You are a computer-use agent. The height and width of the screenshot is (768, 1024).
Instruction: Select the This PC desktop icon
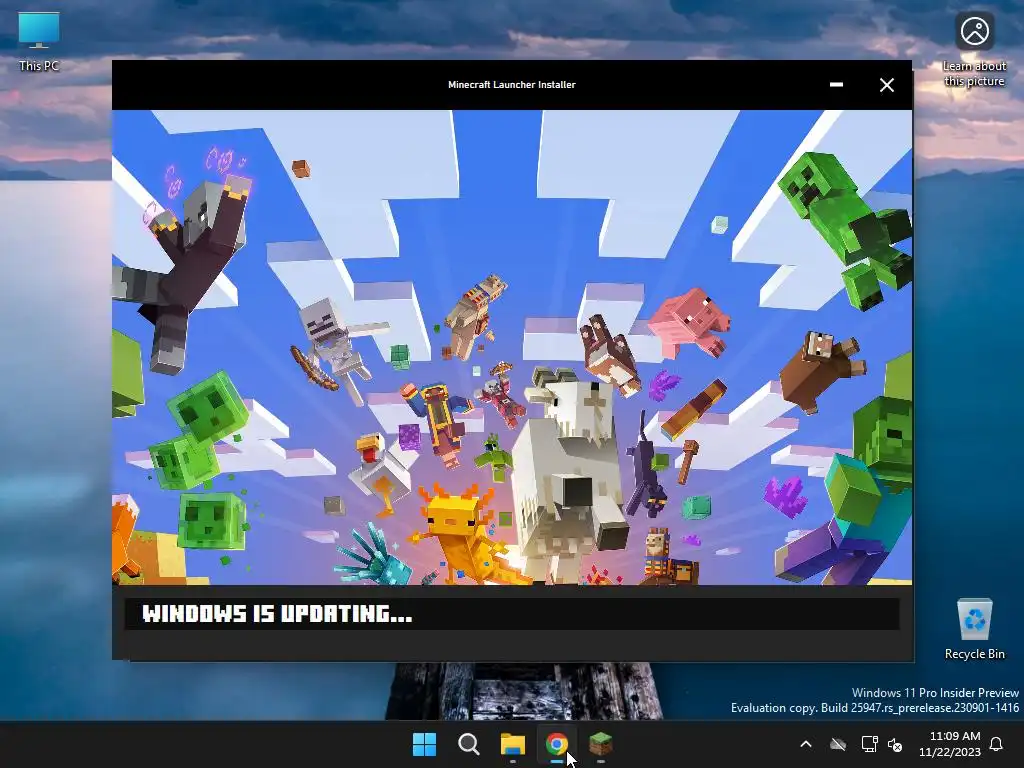(x=39, y=41)
